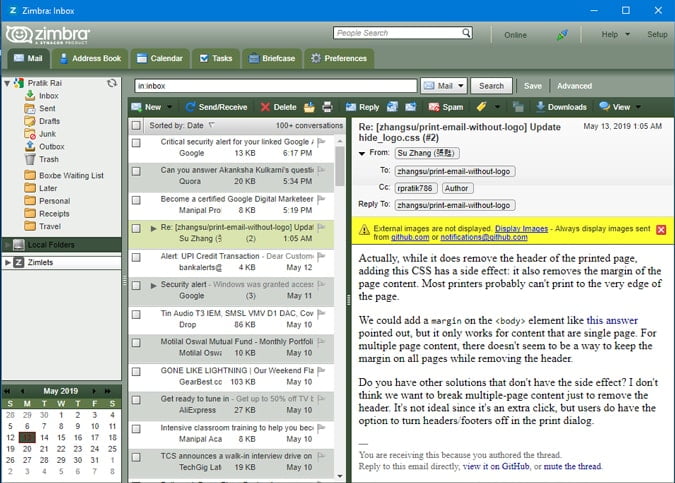The image size is (675, 483).
Task: Click the Display Images link
Action: coord(522,226)
